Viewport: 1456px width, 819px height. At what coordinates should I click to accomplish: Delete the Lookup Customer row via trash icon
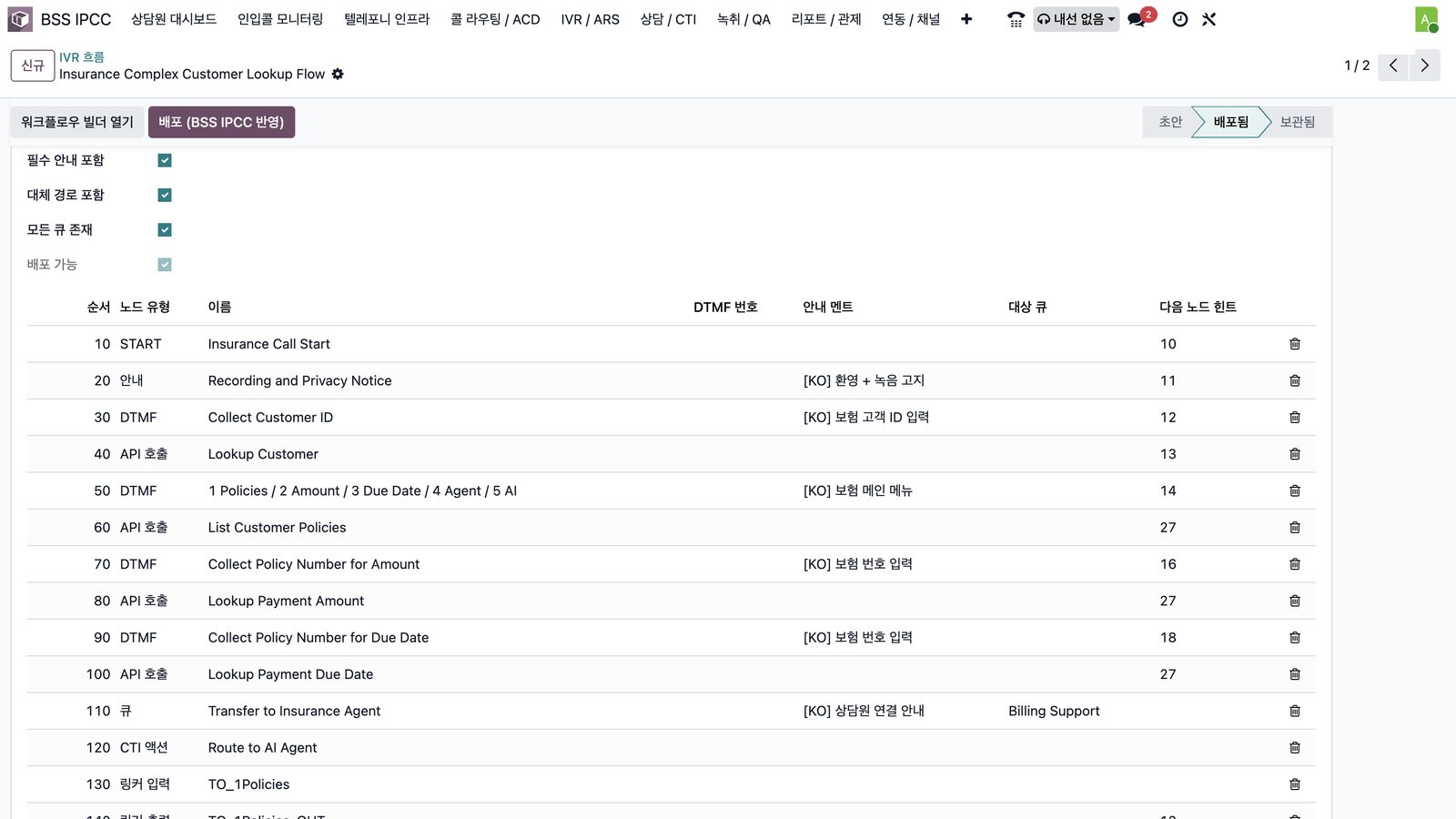pos(1295,454)
